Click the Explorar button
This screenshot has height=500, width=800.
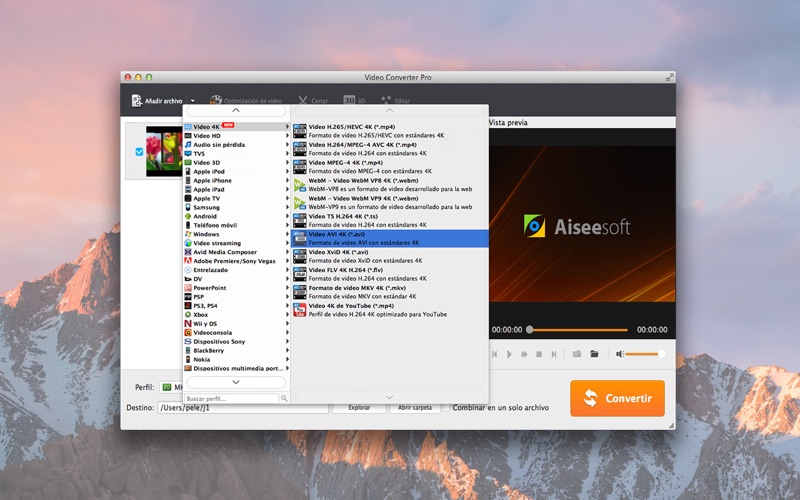(x=359, y=408)
